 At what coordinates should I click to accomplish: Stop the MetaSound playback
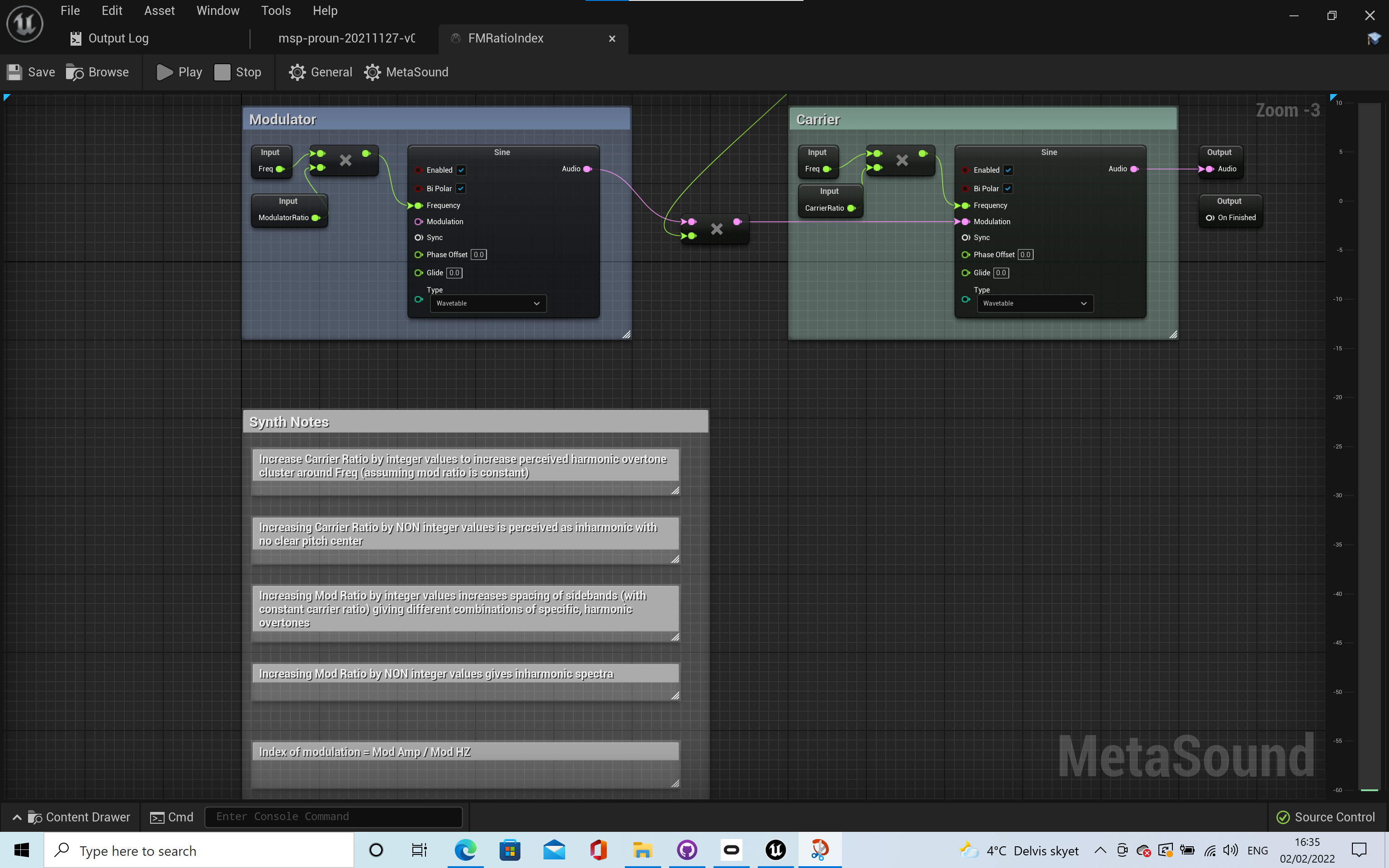tap(238, 72)
